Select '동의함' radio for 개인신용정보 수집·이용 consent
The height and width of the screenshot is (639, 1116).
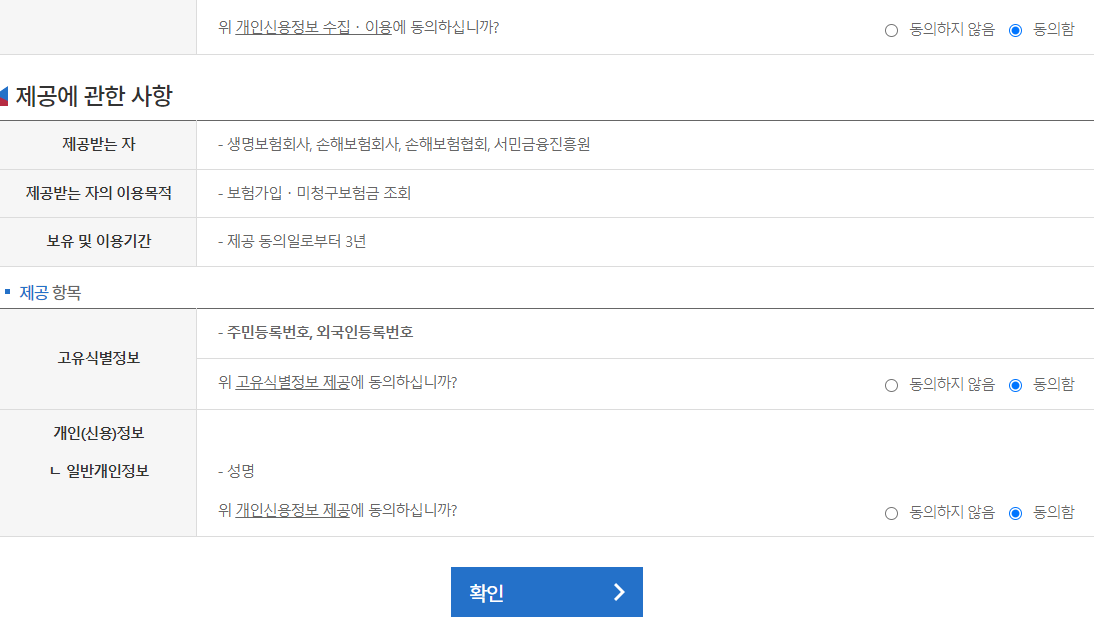[1016, 30]
